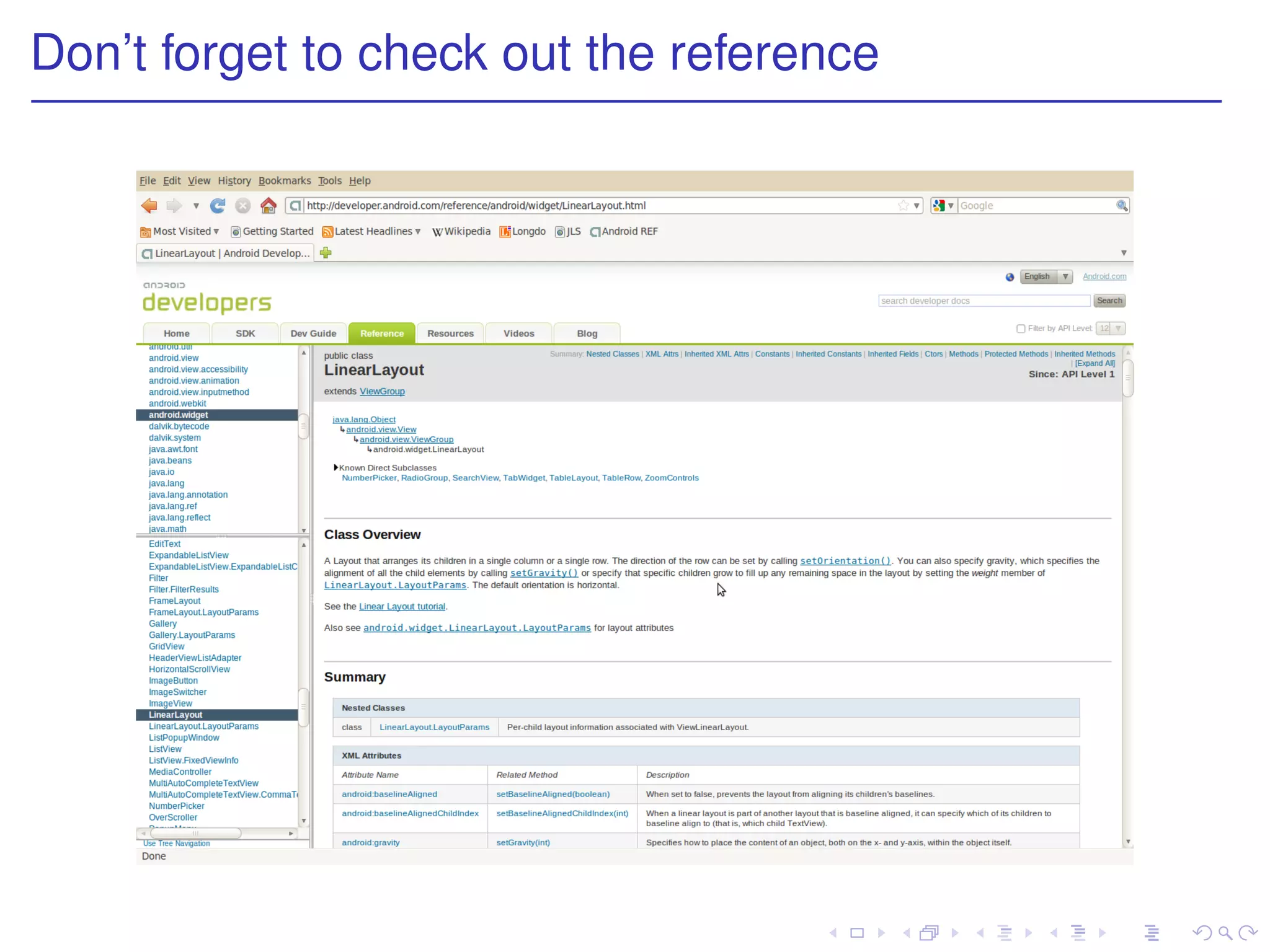Open the history dropdown beside Forward button

(196, 206)
